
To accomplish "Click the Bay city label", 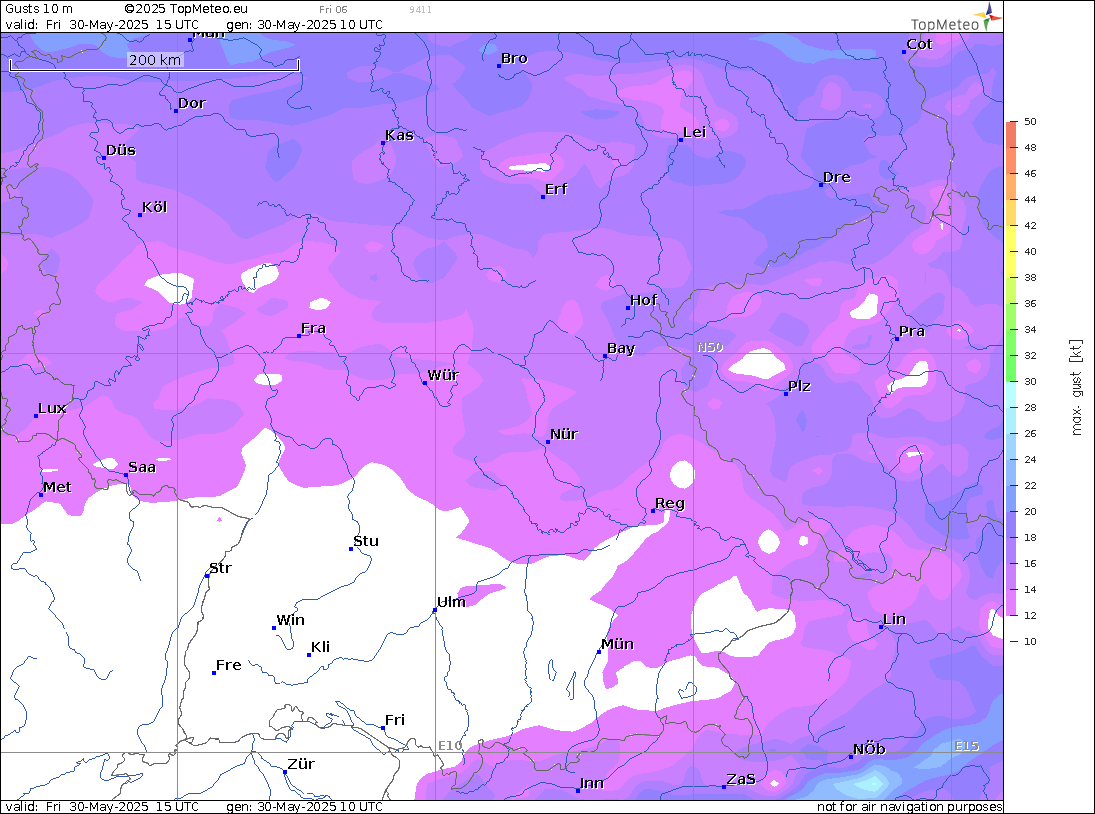I will click(621, 348).
